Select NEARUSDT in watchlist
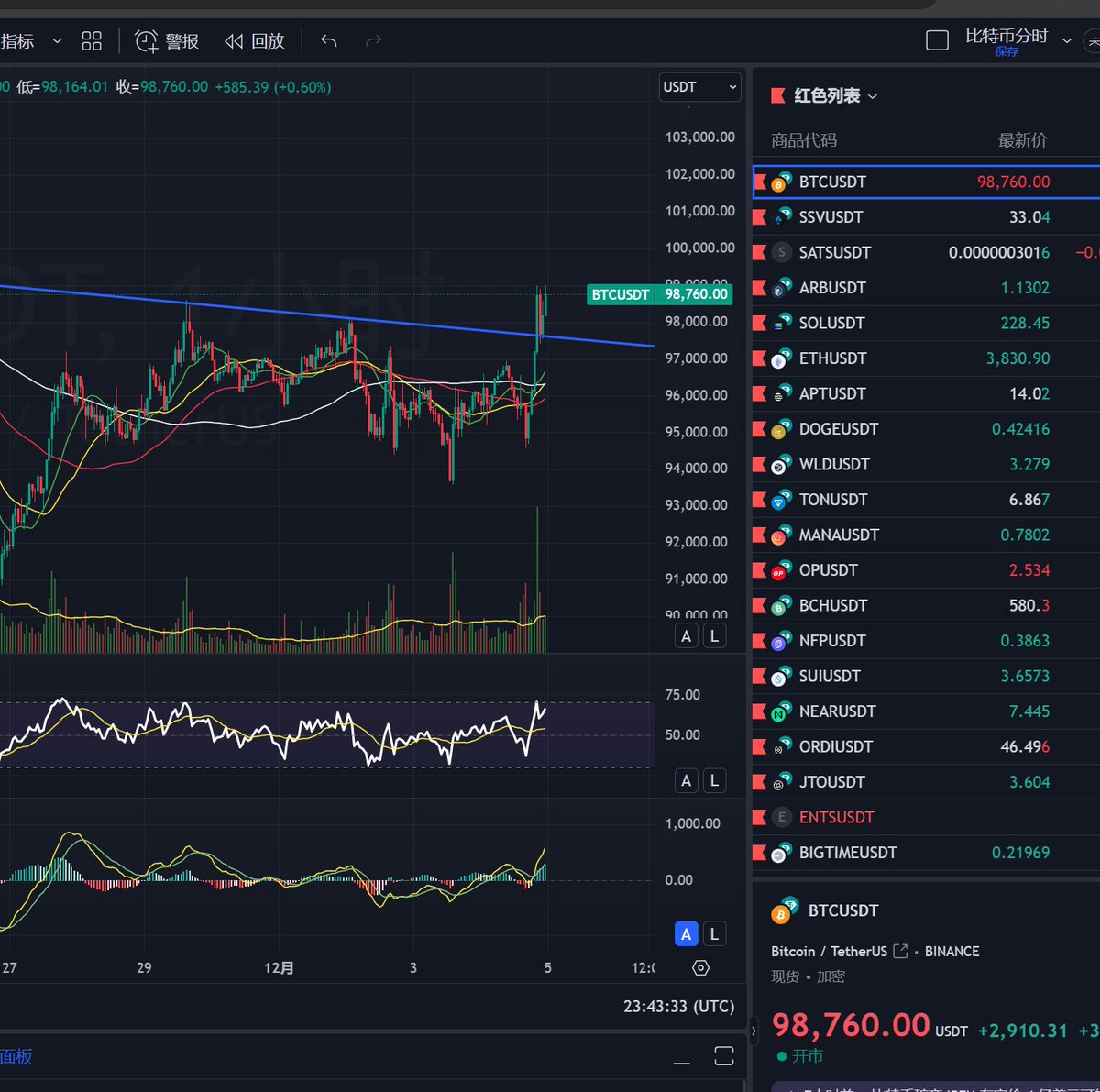The width and height of the screenshot is (1100, 1092). point(926,711)
